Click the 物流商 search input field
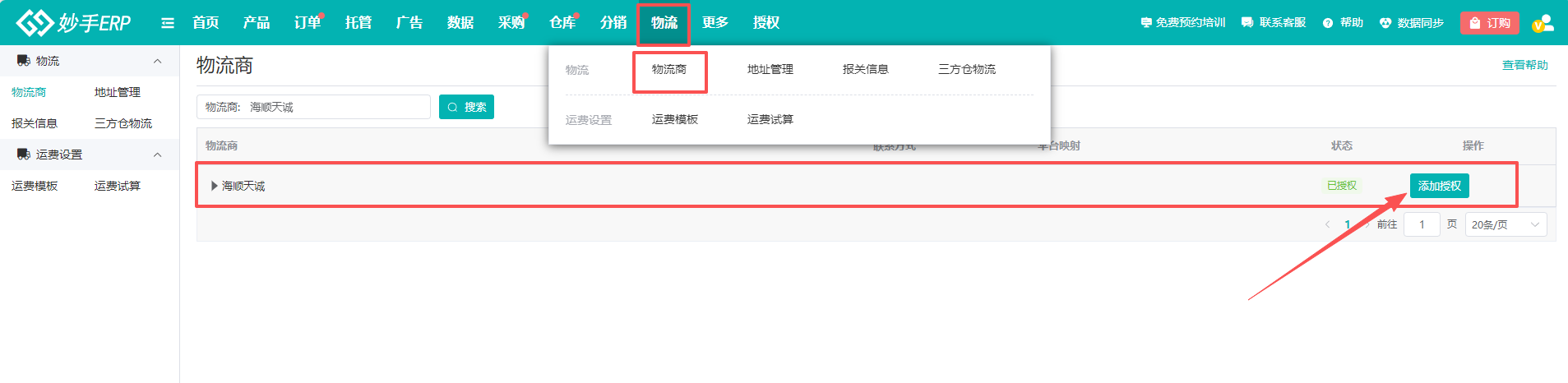The image size is (1568, 383). pyautogui.click(x=313, y=107)
